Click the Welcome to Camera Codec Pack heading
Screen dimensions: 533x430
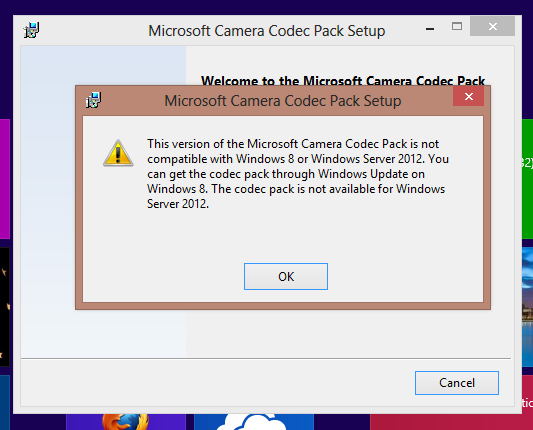343,80
